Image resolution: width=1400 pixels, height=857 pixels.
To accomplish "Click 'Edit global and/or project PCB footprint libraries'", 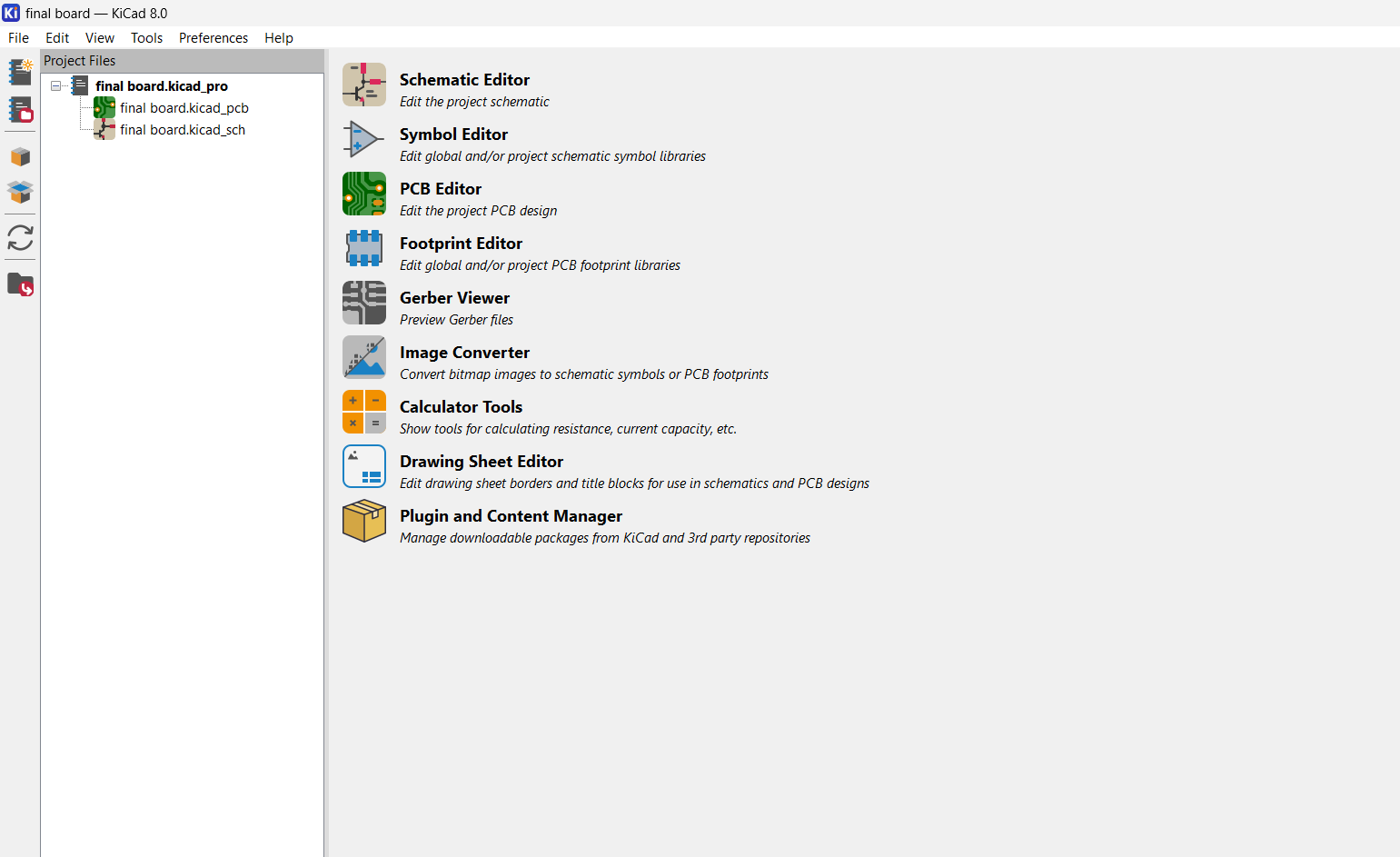I will coord(540,265).
